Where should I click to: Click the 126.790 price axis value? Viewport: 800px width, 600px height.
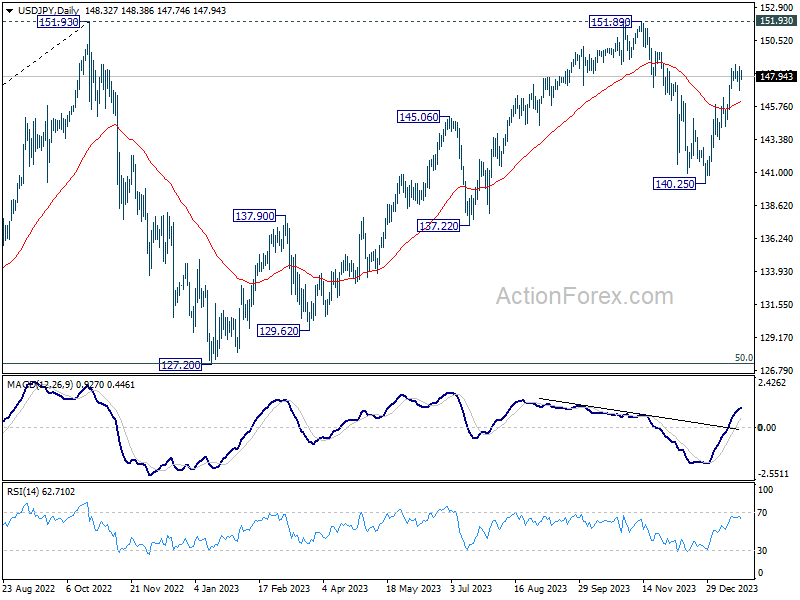click(776, 370)
